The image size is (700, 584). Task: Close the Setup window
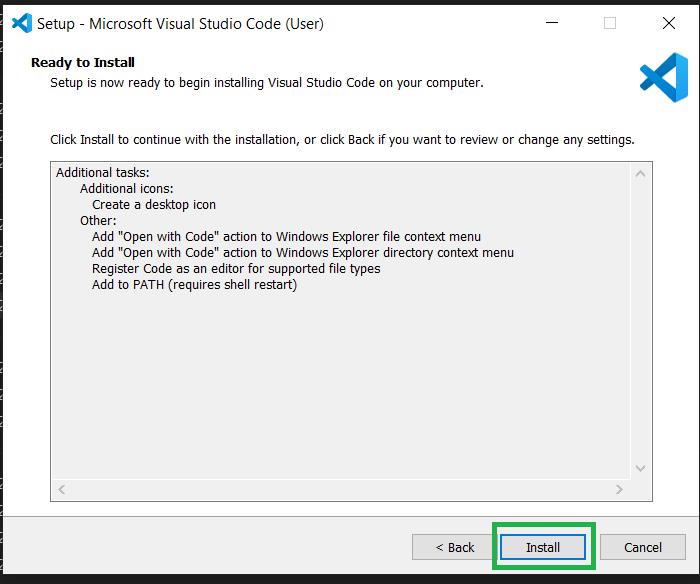(x=668, y=23)
